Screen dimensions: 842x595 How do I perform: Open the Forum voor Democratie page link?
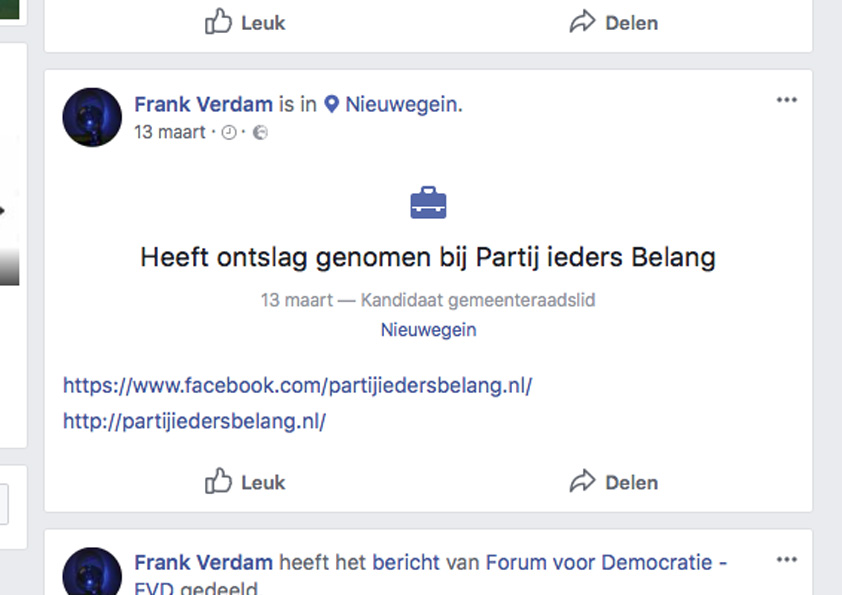point(606,563)
